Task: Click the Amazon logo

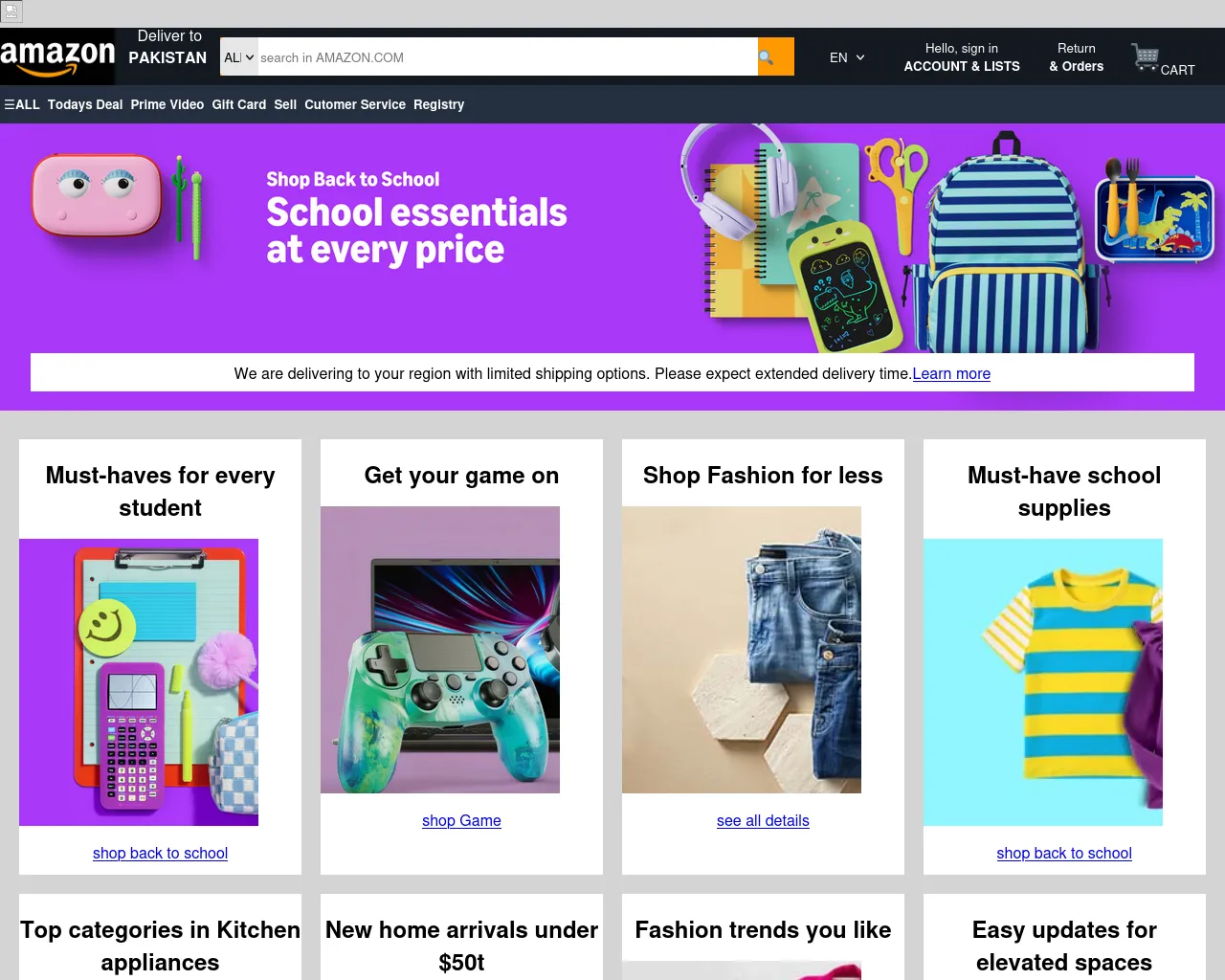Action: [x=57, y=56]
